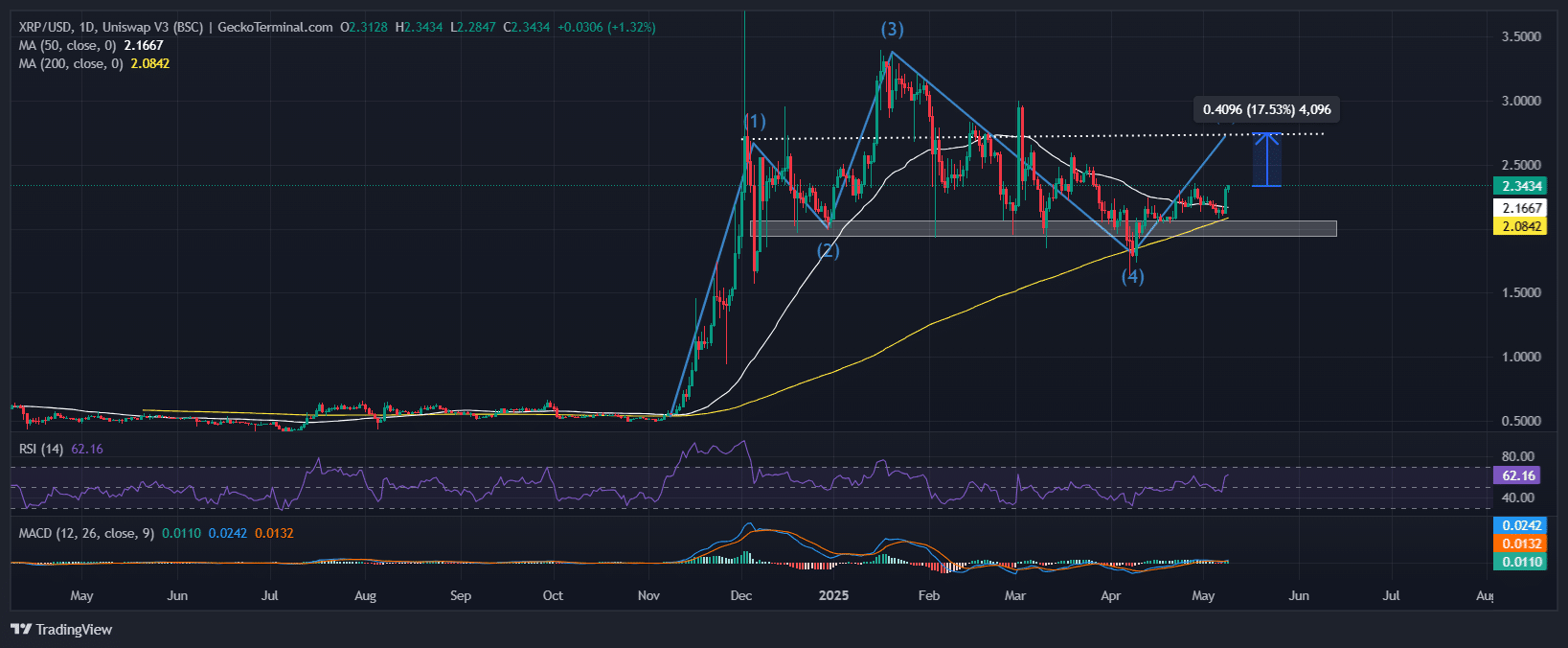Select the blue price-range measure arrow
Image resolution: width=1568 pixels, height=648 pixels.
pos(1267,159)
